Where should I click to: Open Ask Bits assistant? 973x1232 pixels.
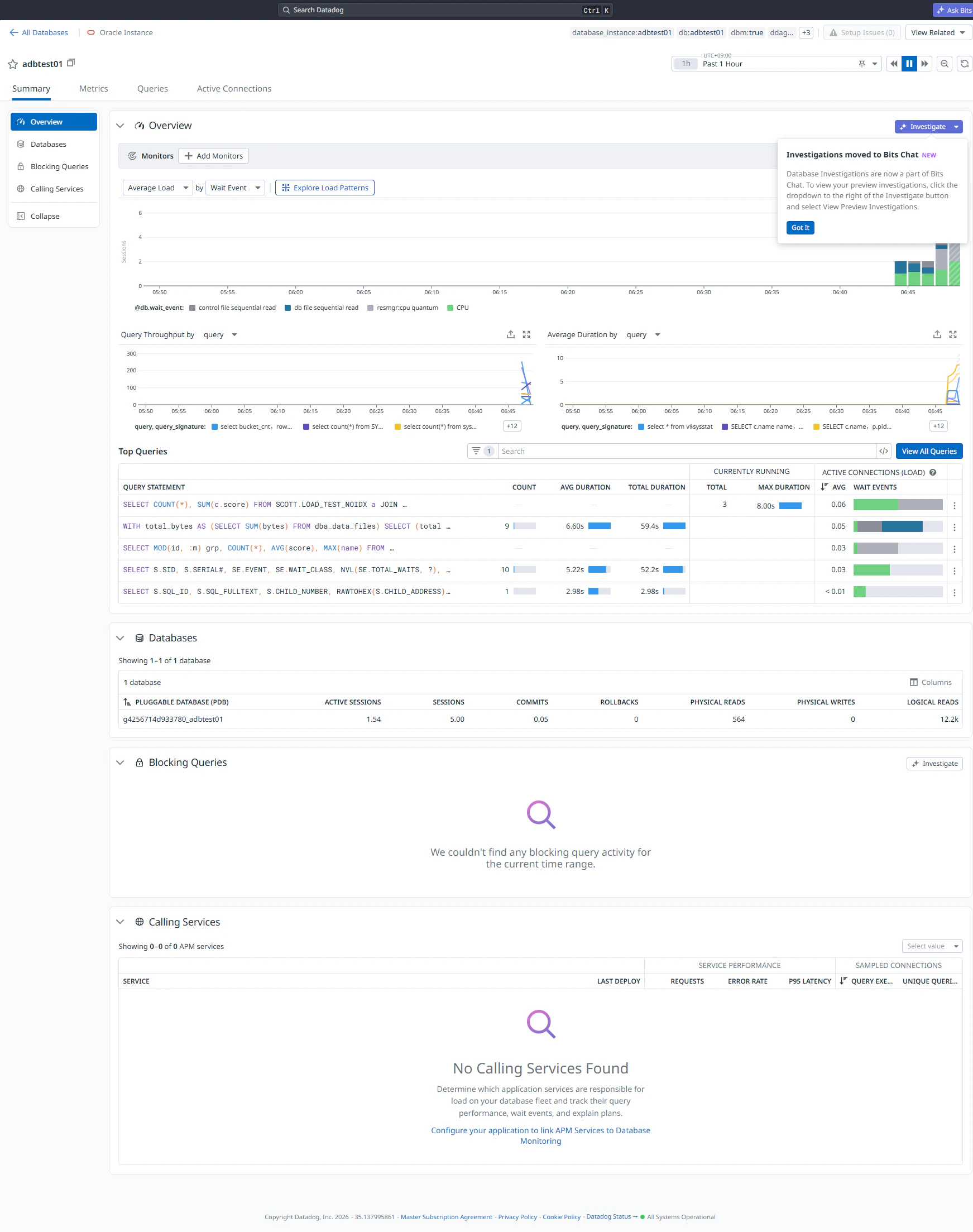click(x=953, y=9)
